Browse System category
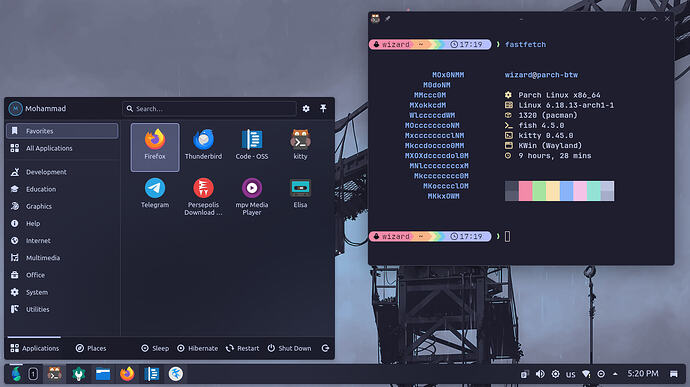The width and height of the screenshot is (690, 387). click(62, 292)
